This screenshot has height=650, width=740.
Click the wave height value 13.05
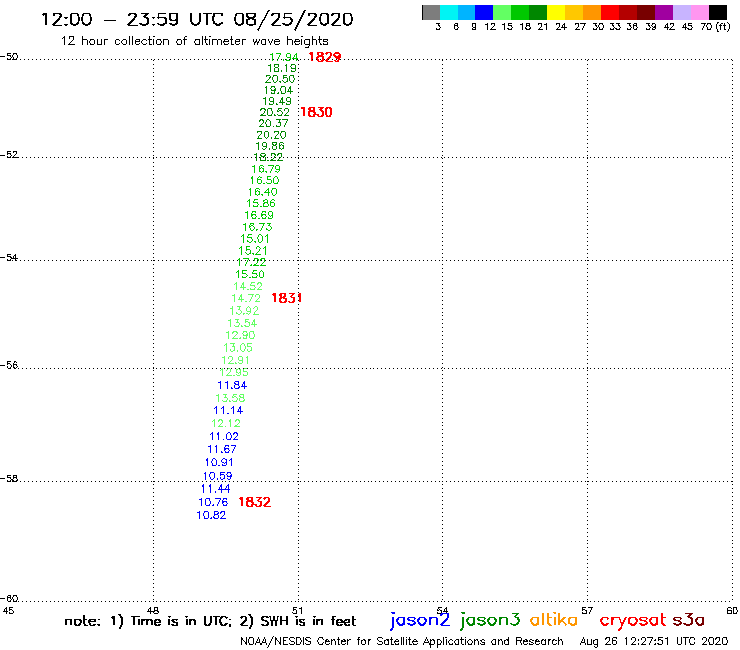pos(238,348)
